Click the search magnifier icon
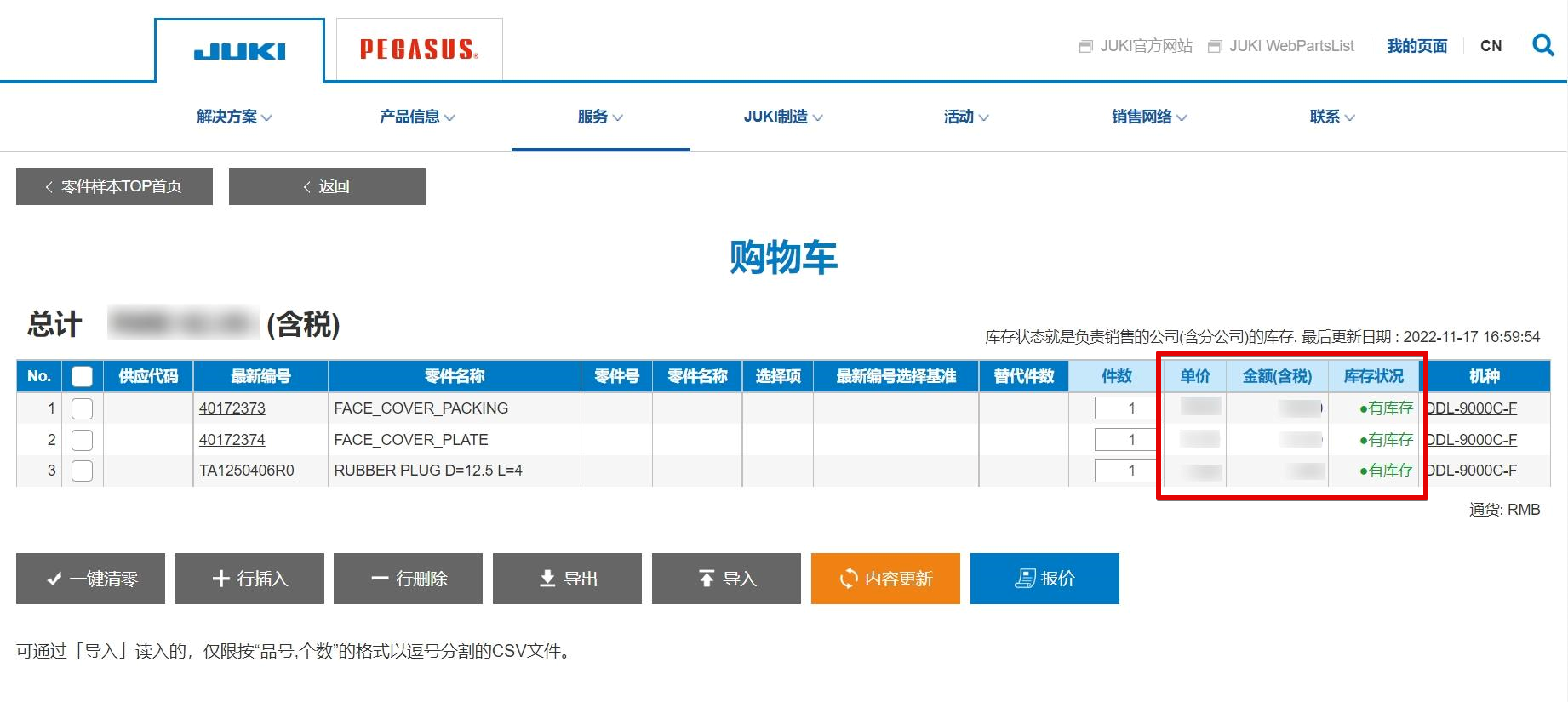The image size is (1568, 702). coord(1542,45)
